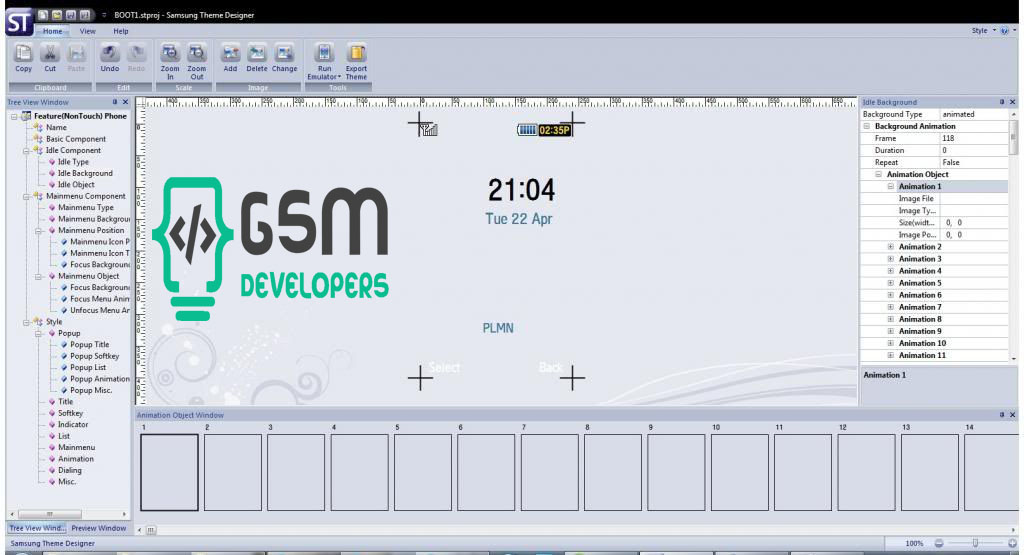Select Indicator tree item under Style

point(72,424)
